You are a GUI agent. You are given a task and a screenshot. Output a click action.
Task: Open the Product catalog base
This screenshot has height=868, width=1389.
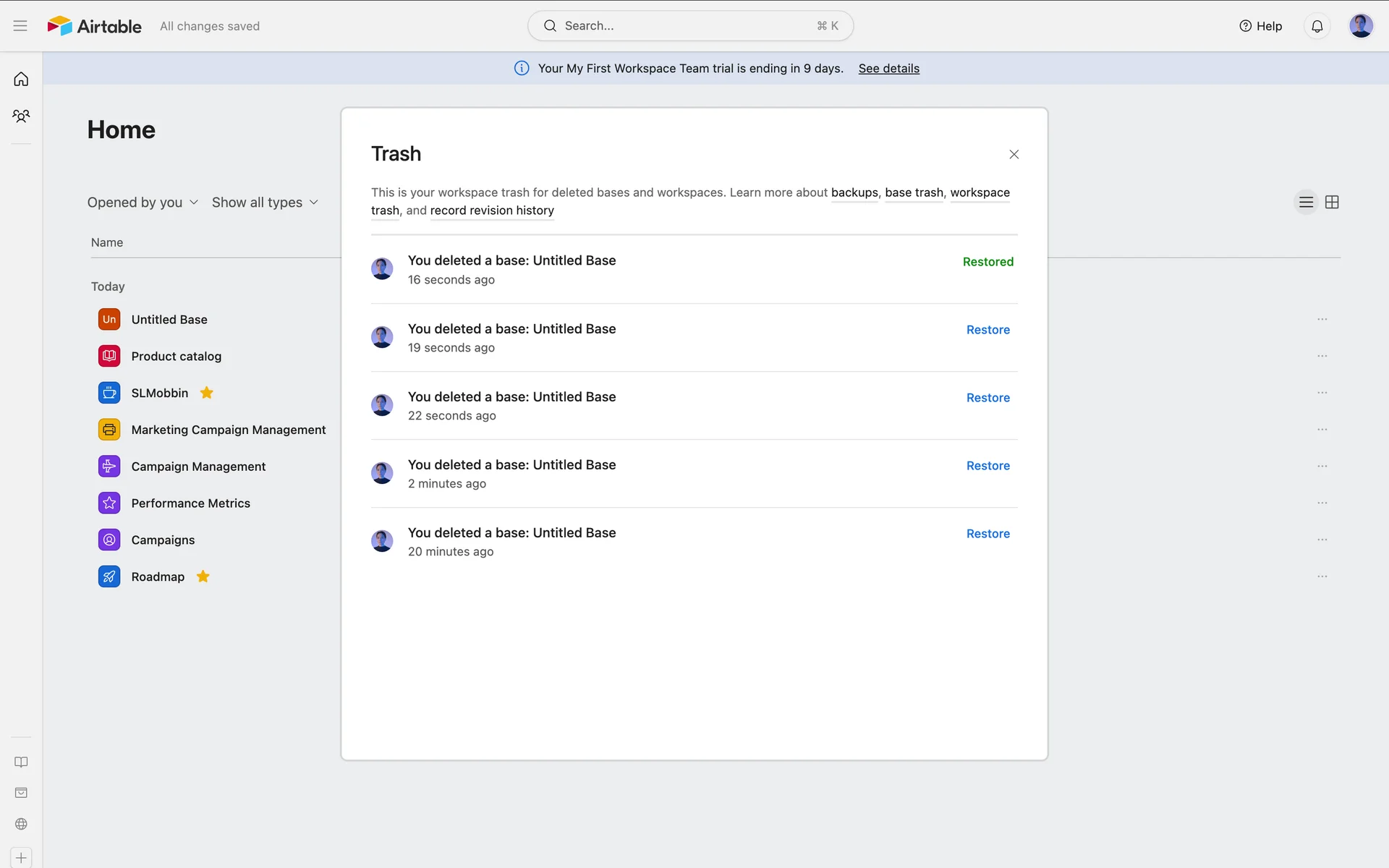coord(176,356)
